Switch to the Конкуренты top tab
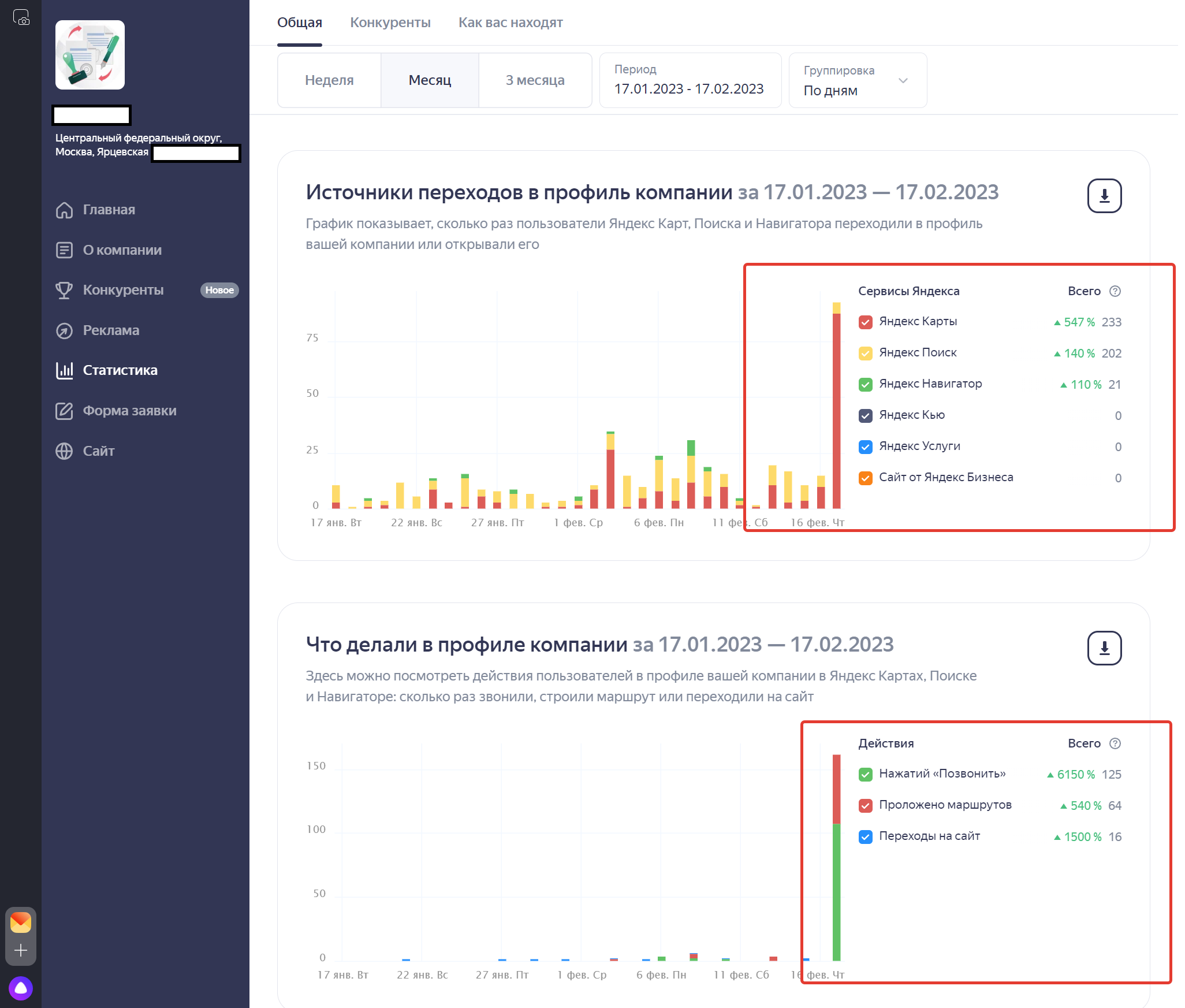Screen dimensions: 1185x1008 (390, 23)
